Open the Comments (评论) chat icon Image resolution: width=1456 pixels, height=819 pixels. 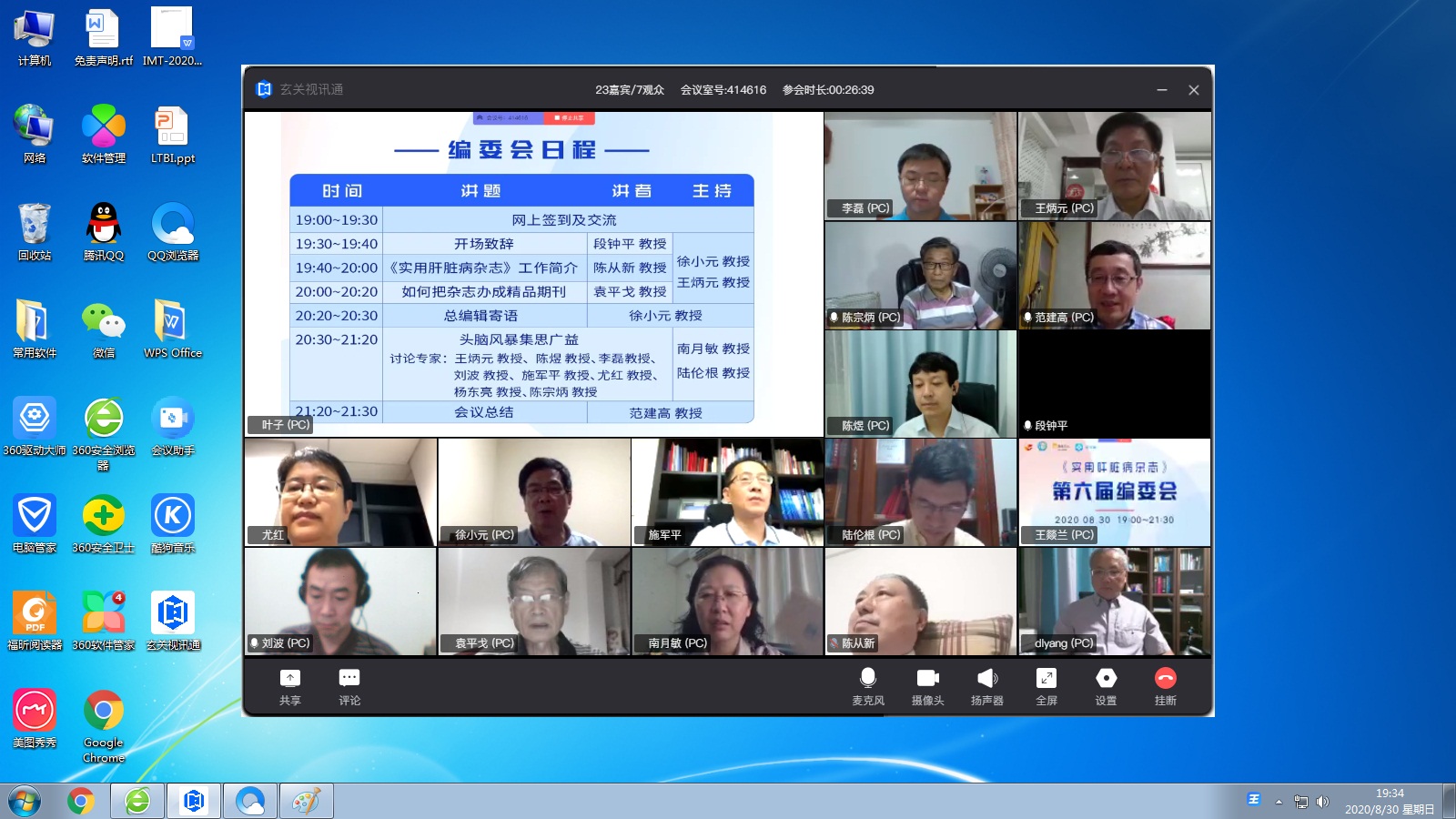(x=349, y=685)
